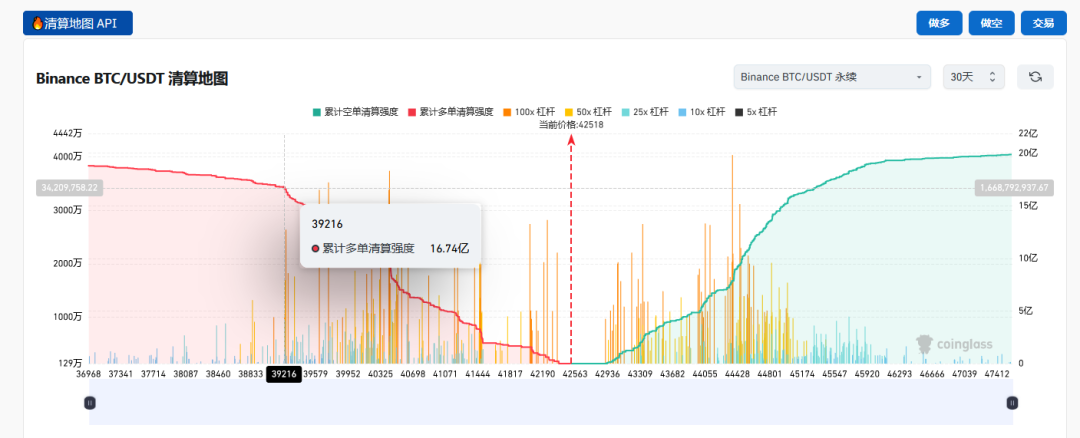Click left y-axis label 2000万
Screen dimensions: 1080x438
click(68, 263)
